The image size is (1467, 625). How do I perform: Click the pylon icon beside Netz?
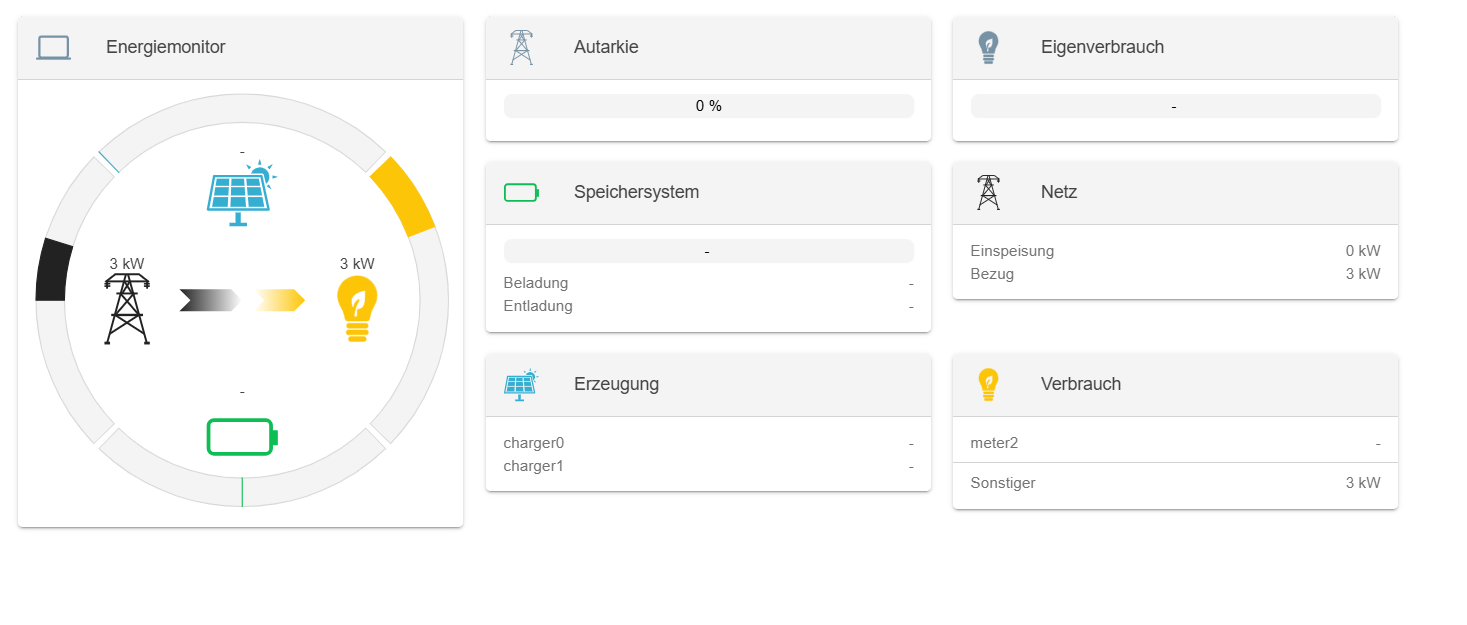tap(988, 192)
